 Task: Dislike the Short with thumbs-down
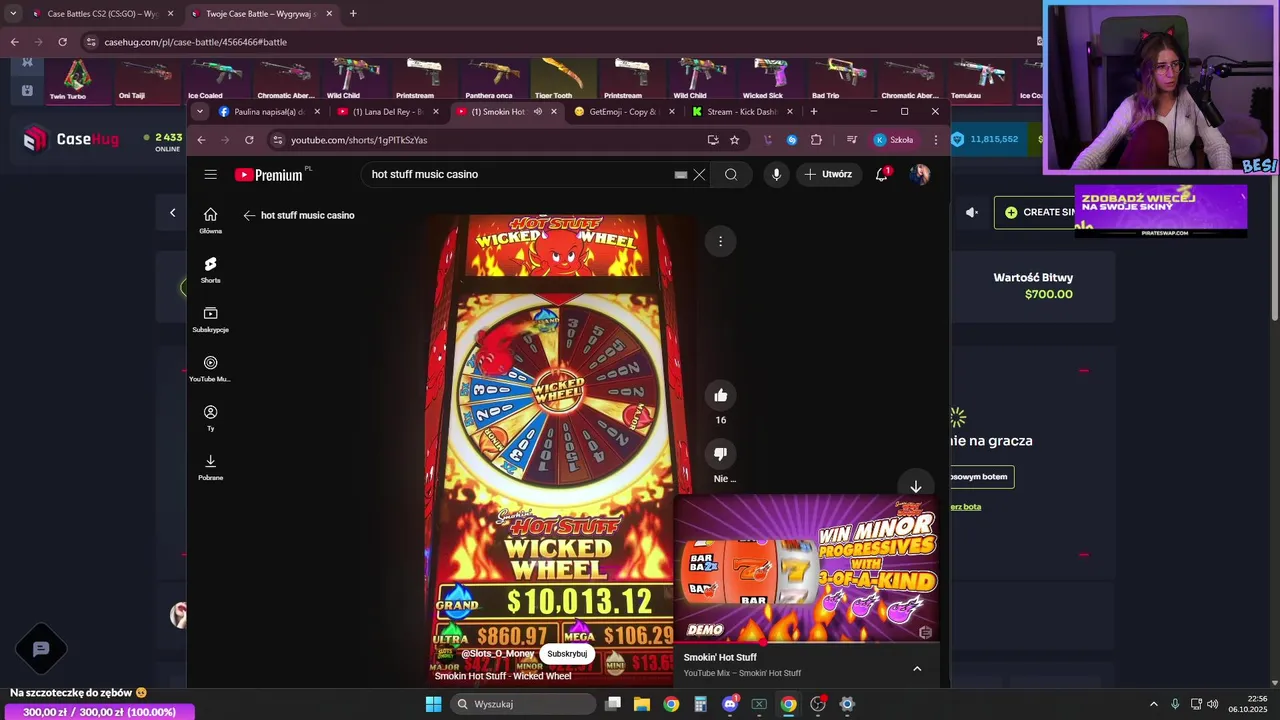(x=720, y=454)
